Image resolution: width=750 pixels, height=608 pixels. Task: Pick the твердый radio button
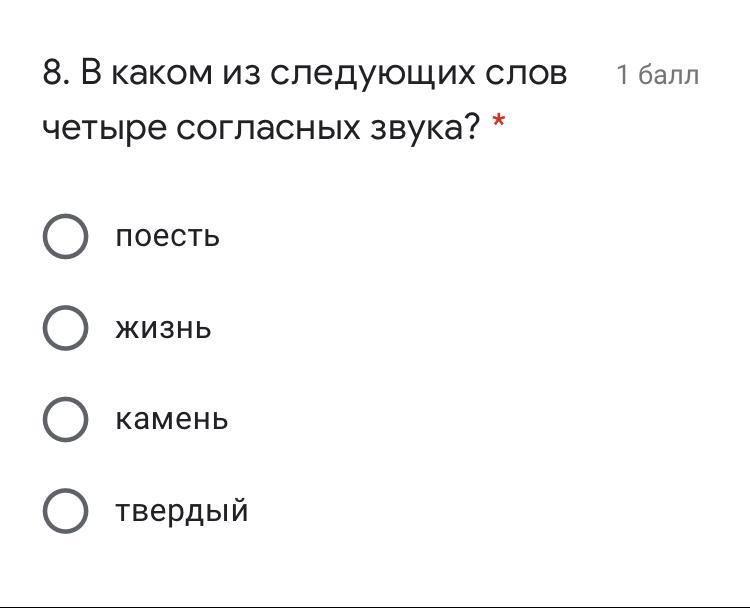pos(66,511)
